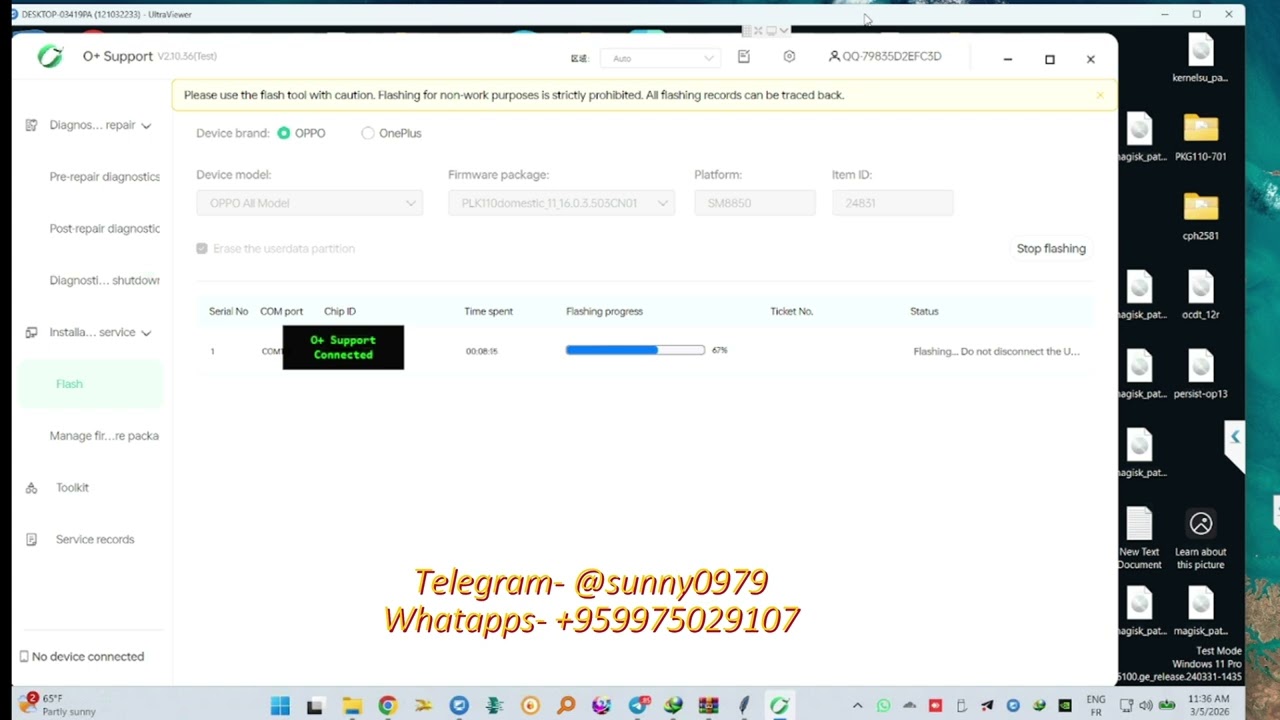
Task: Click the user account QQ-79835D2EFC3D
Action: (885, 57)
